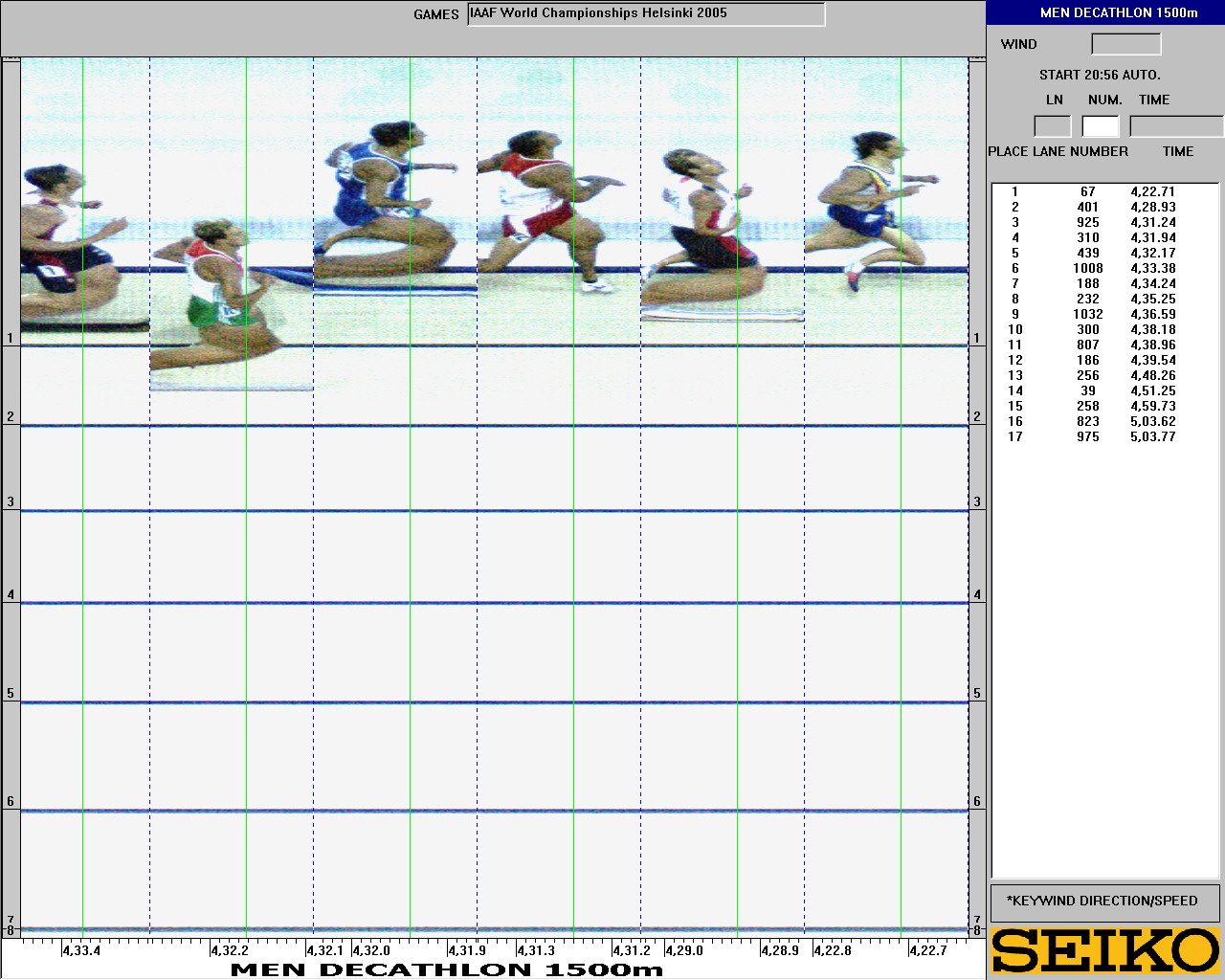
Task: Click the 4,22.7 time scale marker
Action: tap(927, 950)
